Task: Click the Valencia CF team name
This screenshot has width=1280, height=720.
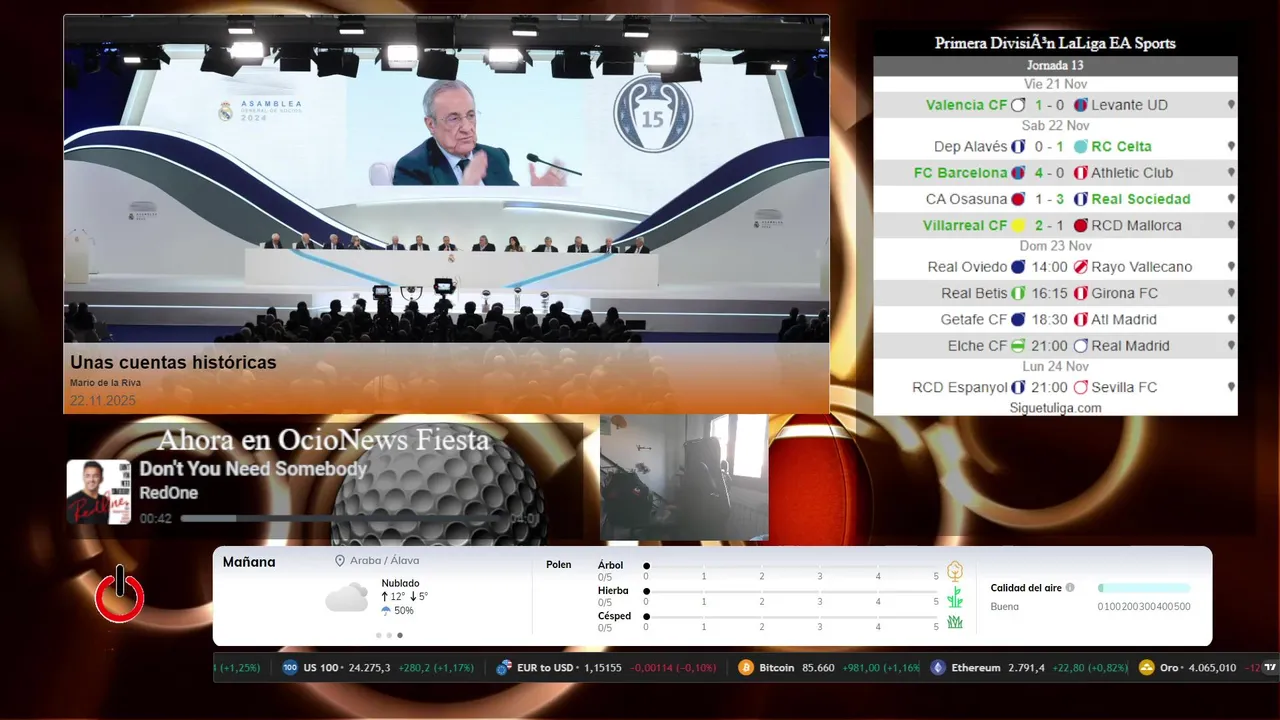Action: [x=967, y=105]
